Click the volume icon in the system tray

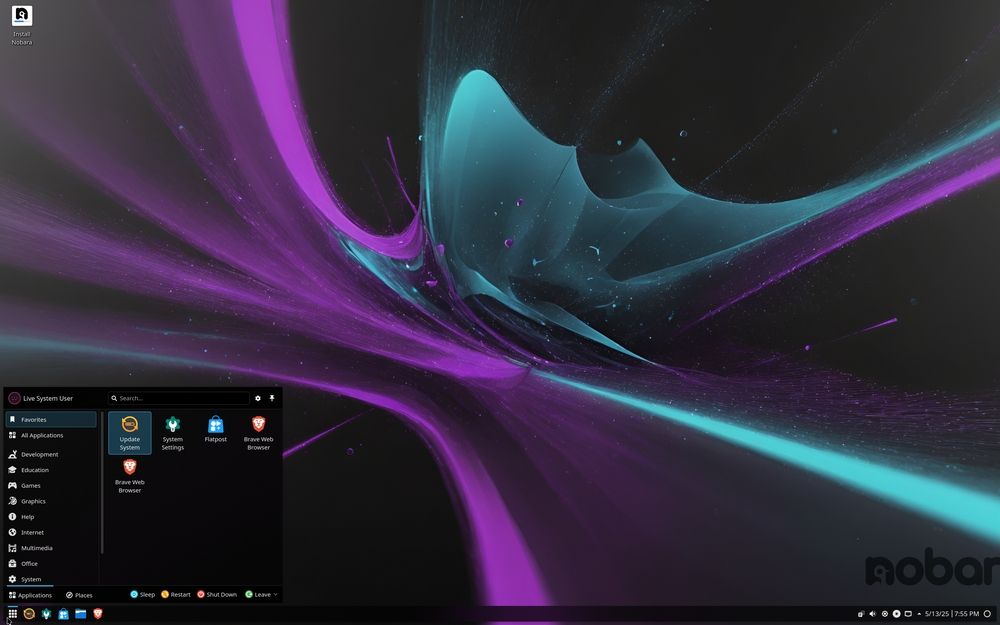(872, 614)
